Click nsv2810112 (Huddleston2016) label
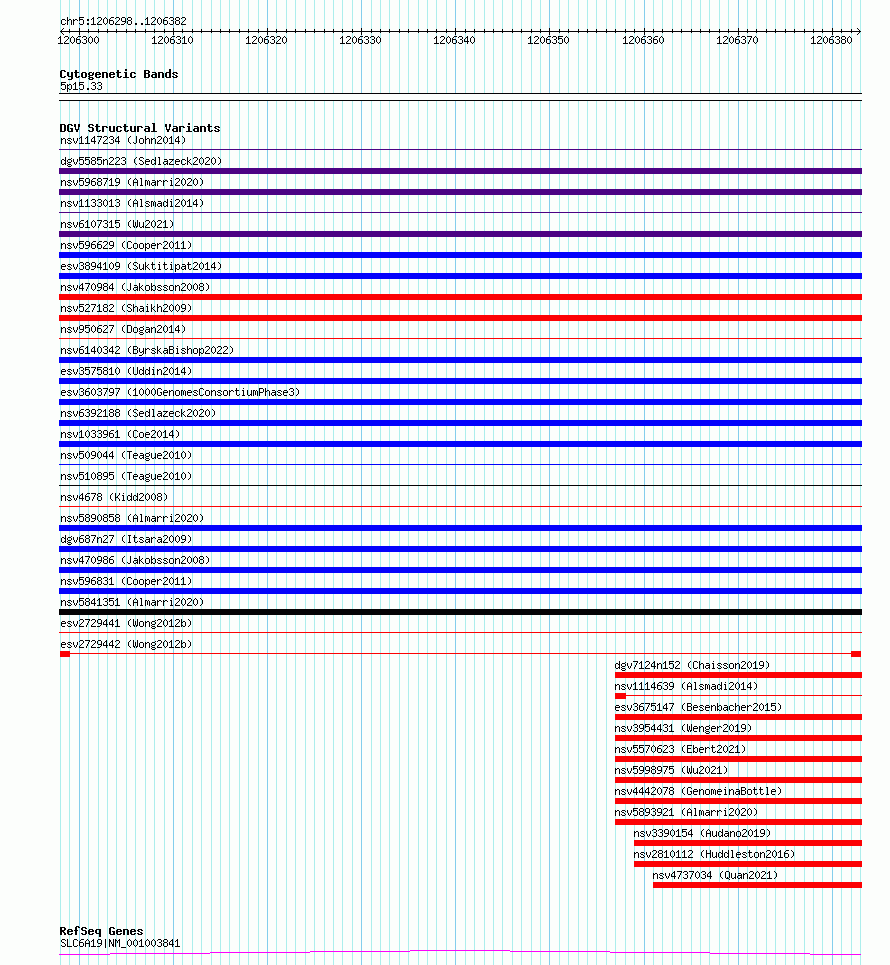 click(x=715, y=854)
